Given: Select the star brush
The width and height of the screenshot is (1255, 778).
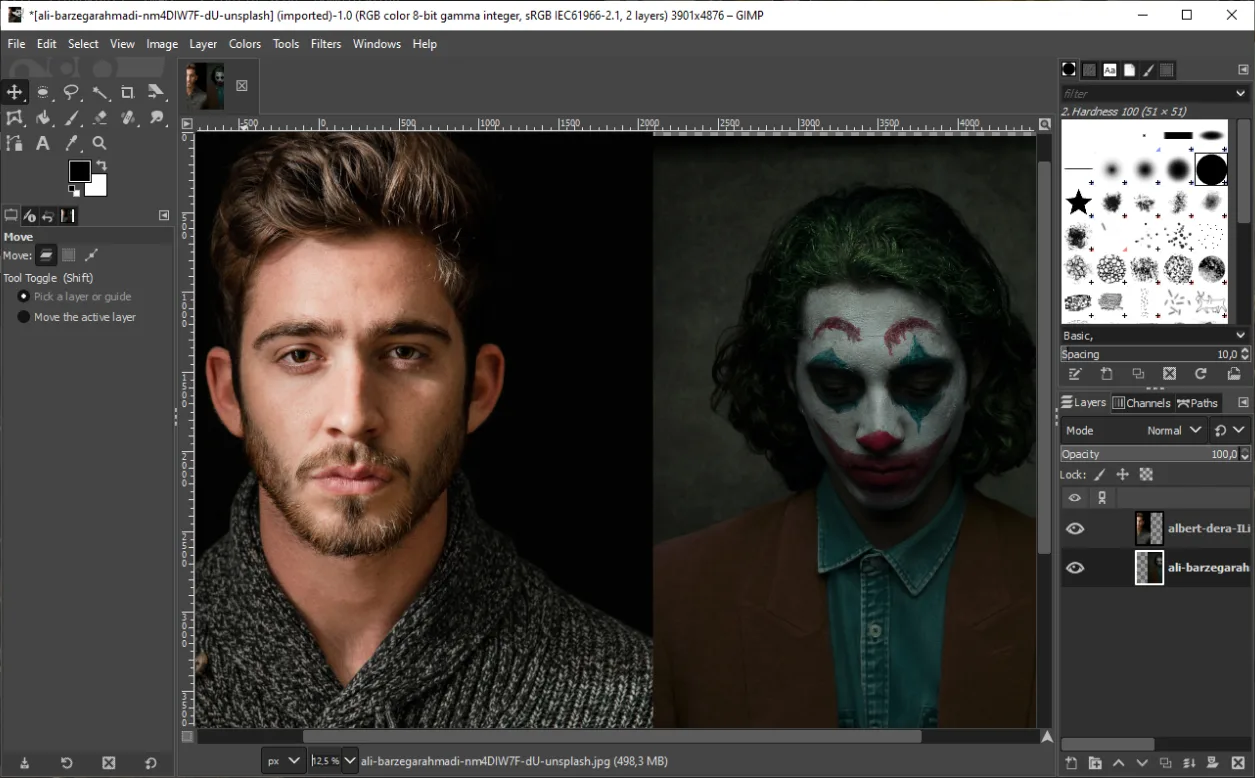Looking at the screenshot, I should click(x=1078, y=203).
